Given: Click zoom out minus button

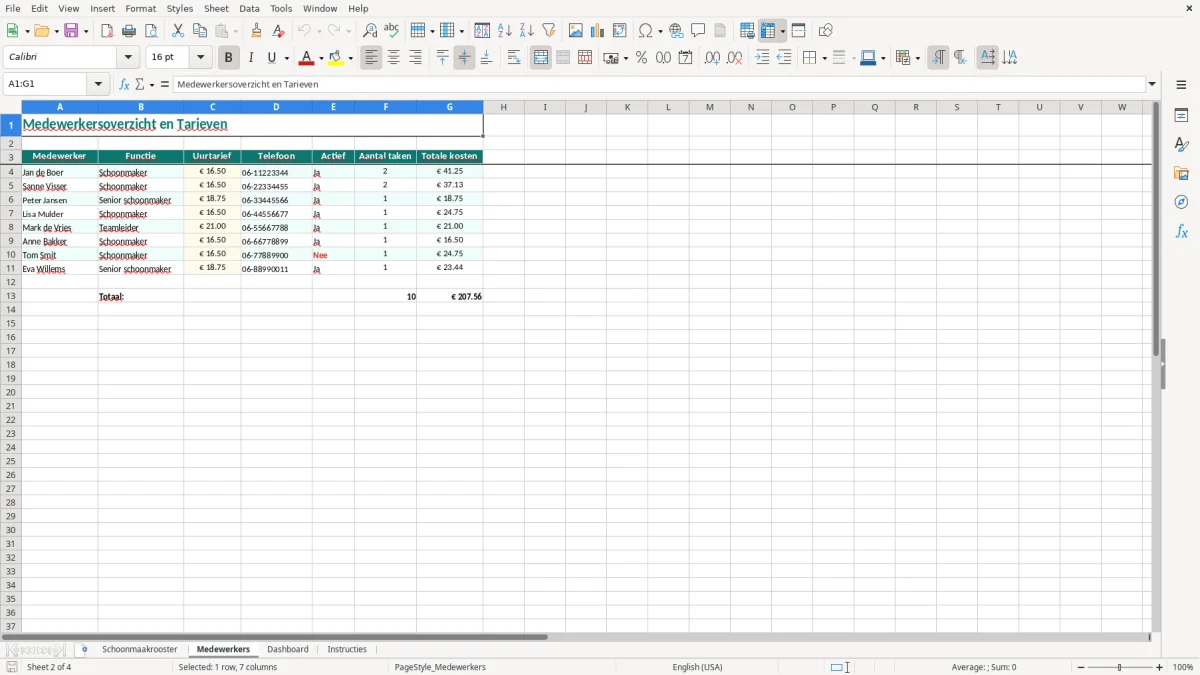Looking at the screenshot, I should click(1081, 667).
